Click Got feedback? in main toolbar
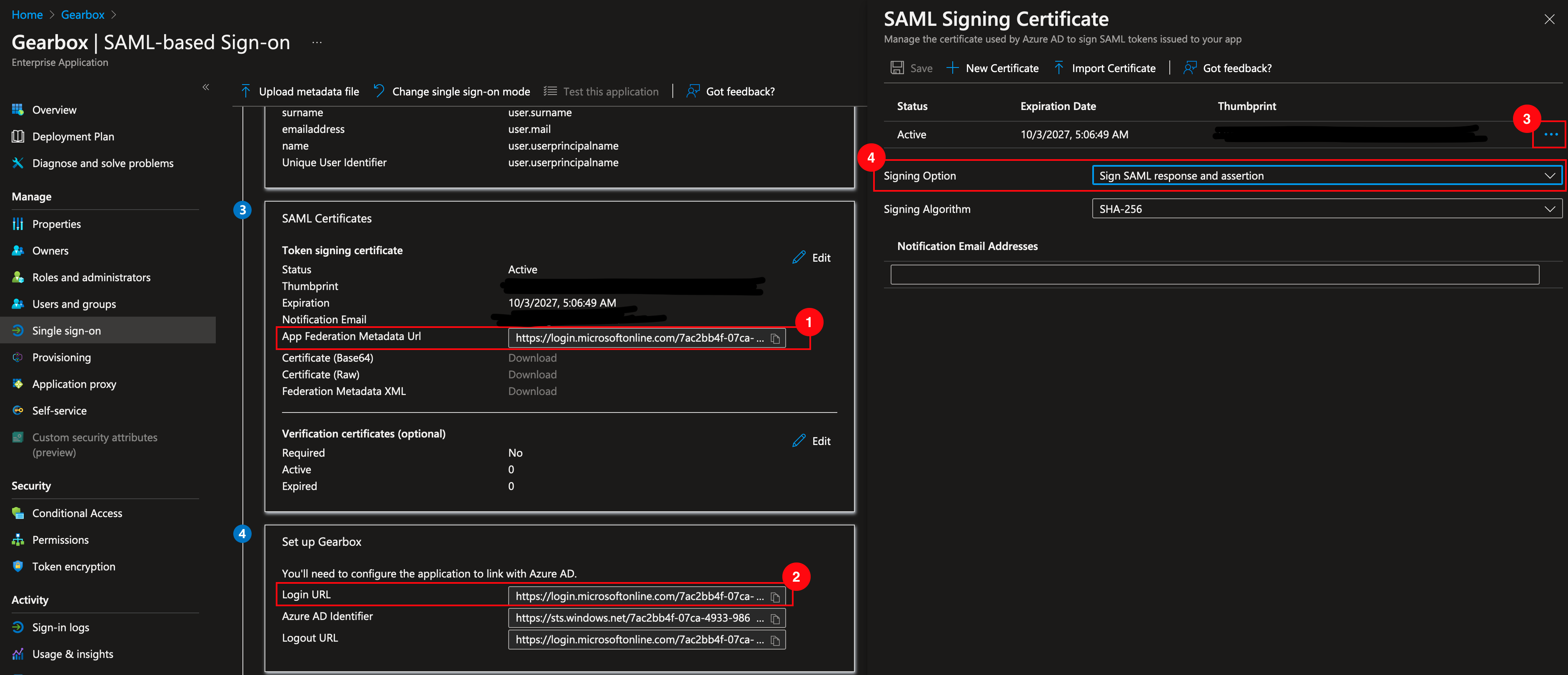 (730, 91)
